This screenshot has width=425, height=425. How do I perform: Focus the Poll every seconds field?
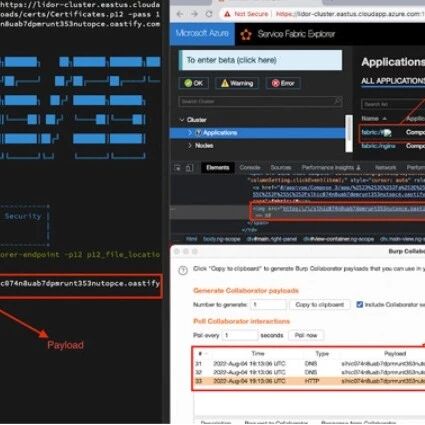[x=240, y=335]
